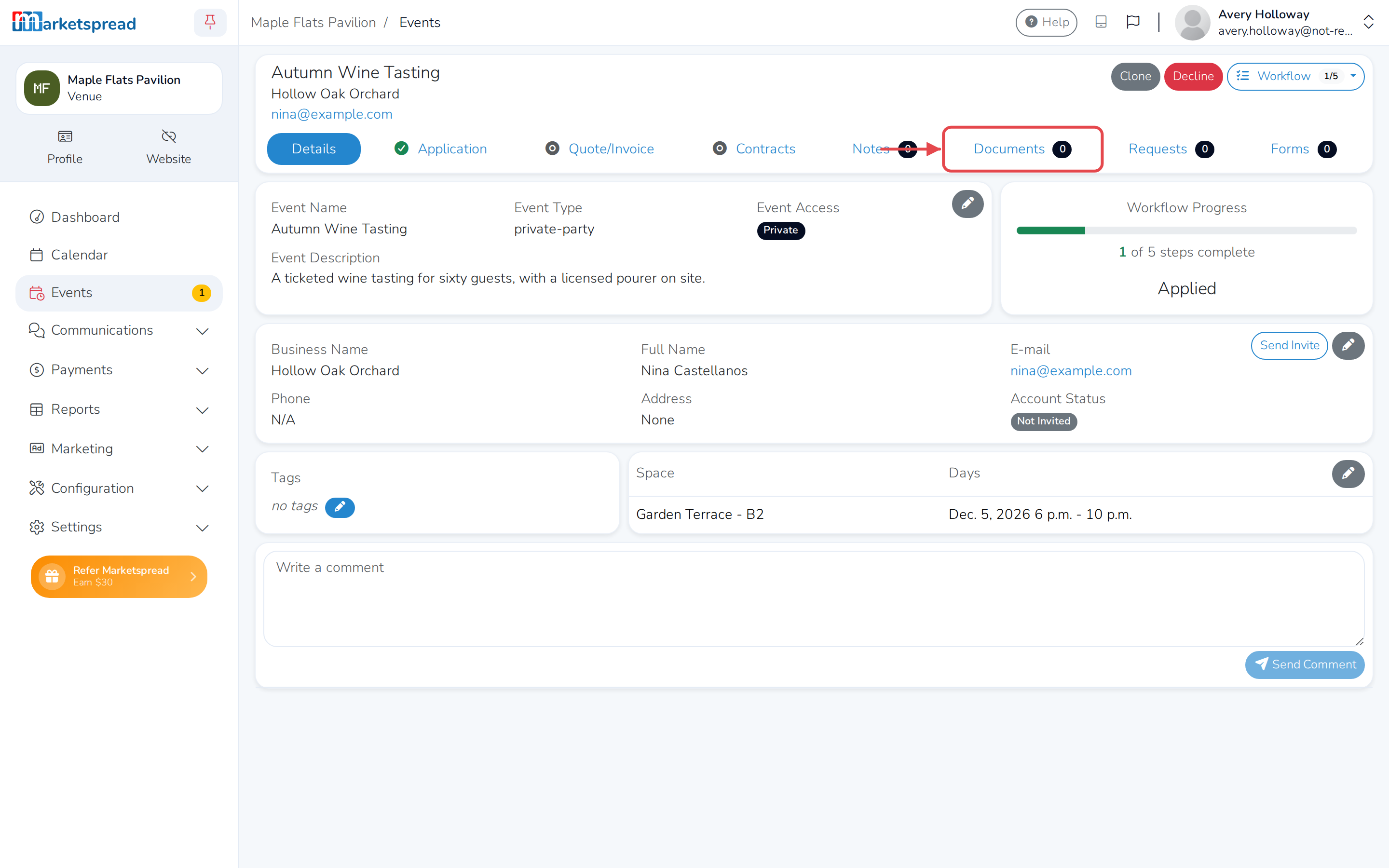Click the Maple Flats Pavilion breadcrumb
The image size is (1389, 868).
click(313, 22)
